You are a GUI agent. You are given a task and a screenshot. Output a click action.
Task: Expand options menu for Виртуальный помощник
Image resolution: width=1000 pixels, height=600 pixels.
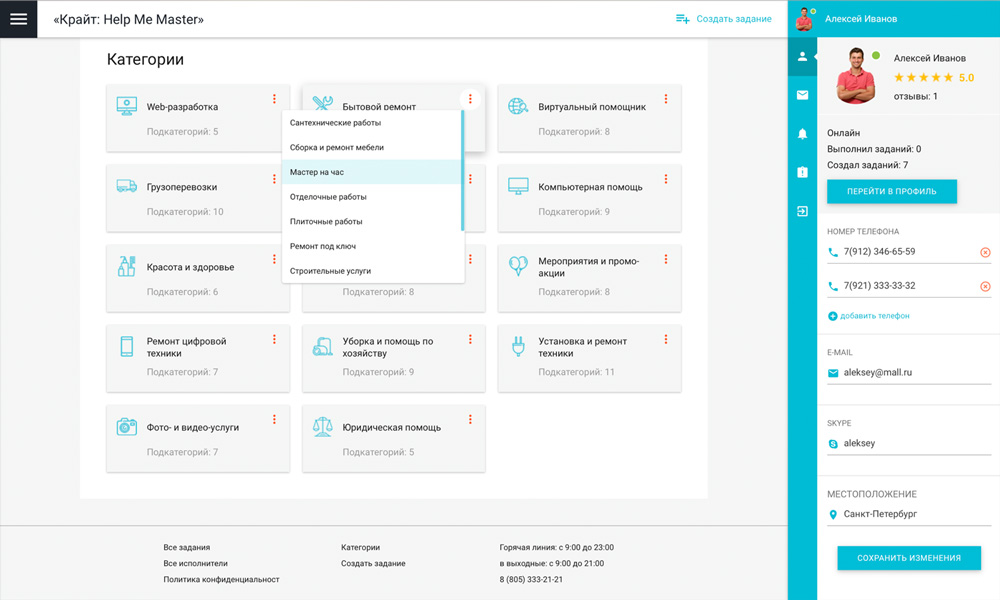click(x=666, y=99)
